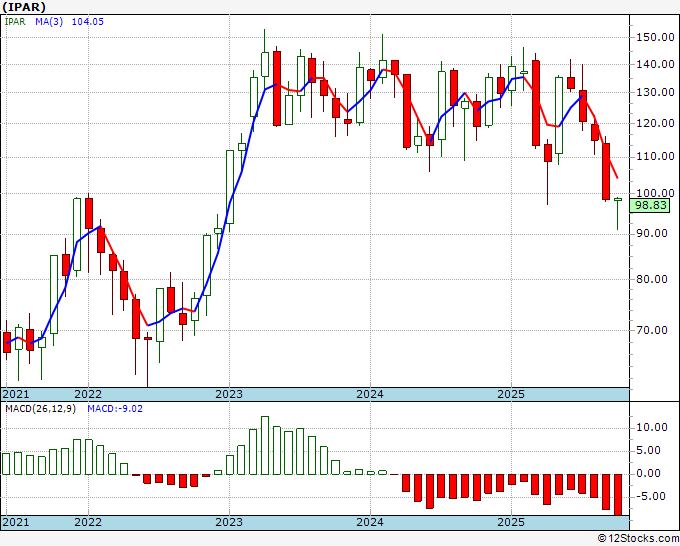Click the 2025 label on MACD timeline
Image resolution: width=680 pixels, height=546 pixels.
(x=511, y=522)
